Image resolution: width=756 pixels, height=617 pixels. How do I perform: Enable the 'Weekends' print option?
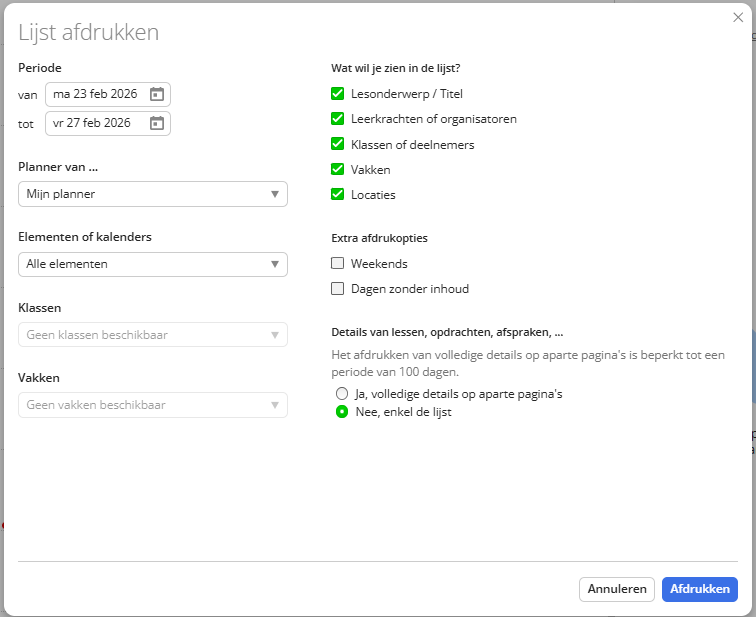click(338, 264)
